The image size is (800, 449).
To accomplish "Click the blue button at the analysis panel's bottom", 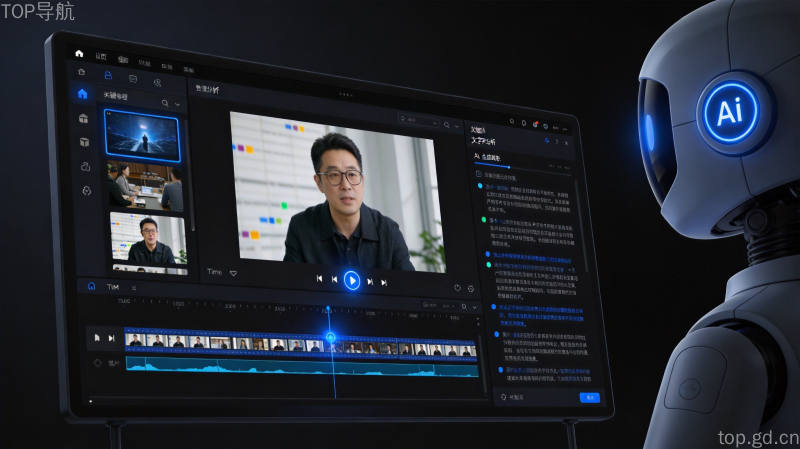I will [590, 397].
